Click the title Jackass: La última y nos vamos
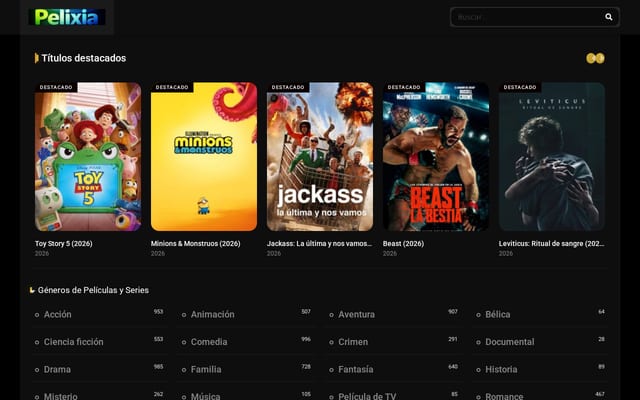Viewport: 640px width, 400px height. [x=320, y=244]
